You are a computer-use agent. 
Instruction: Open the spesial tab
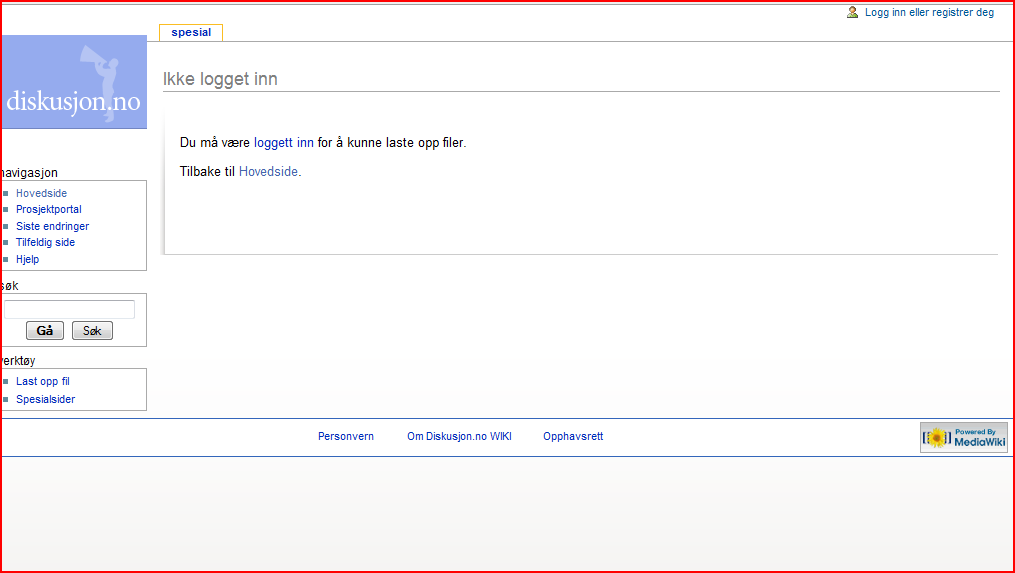click(191, 32)
